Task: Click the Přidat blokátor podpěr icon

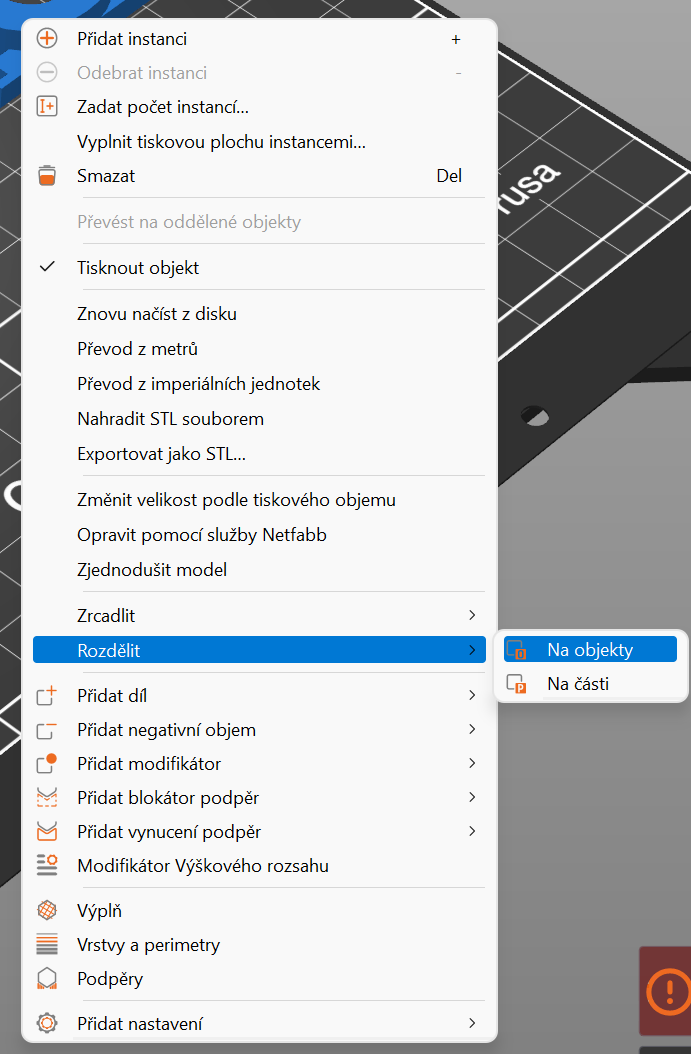Action: [x=47, y=798]
